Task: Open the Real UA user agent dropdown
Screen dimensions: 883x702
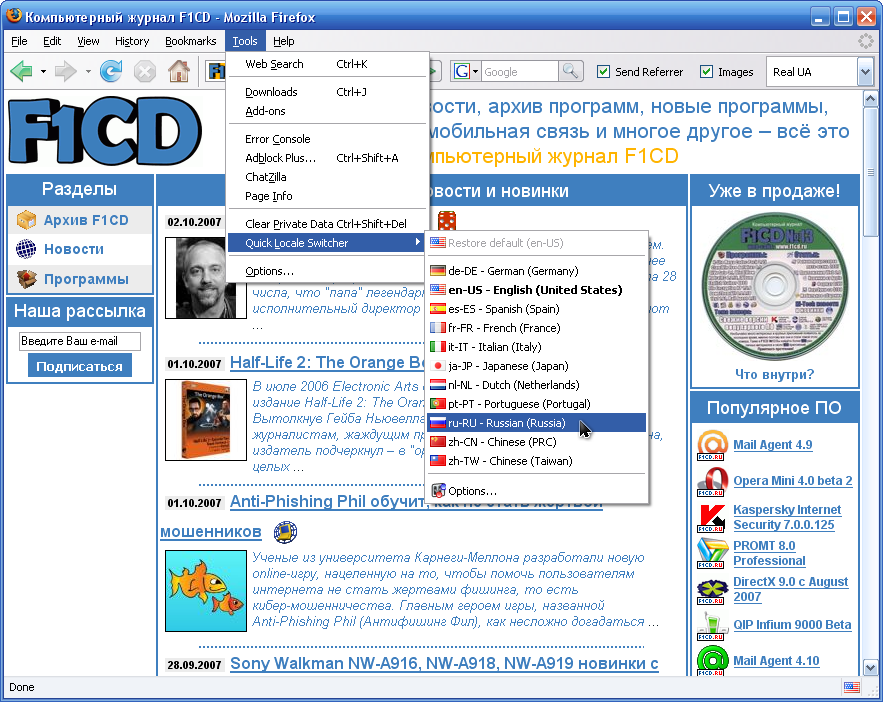Action: click(865, 71)
